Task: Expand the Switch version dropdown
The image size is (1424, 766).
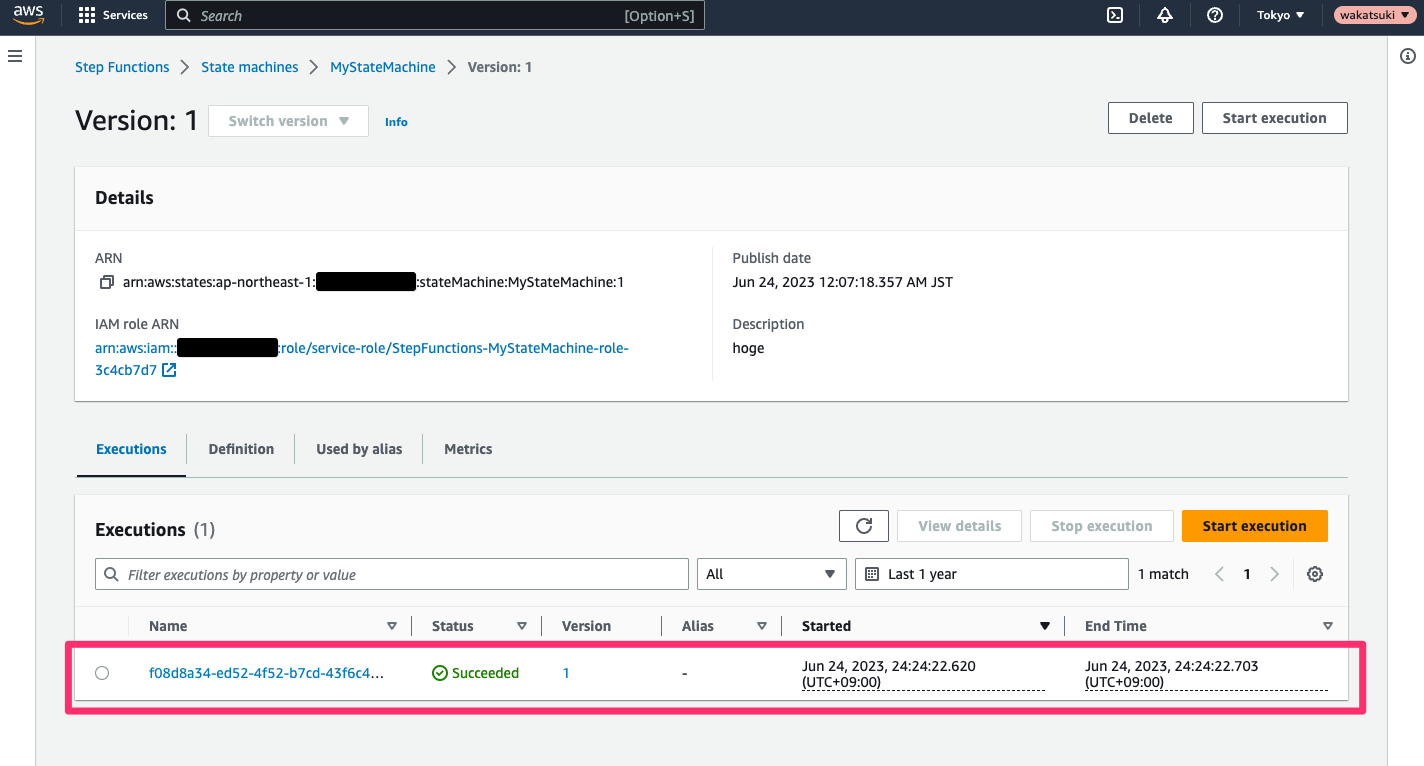Action: 288,121
